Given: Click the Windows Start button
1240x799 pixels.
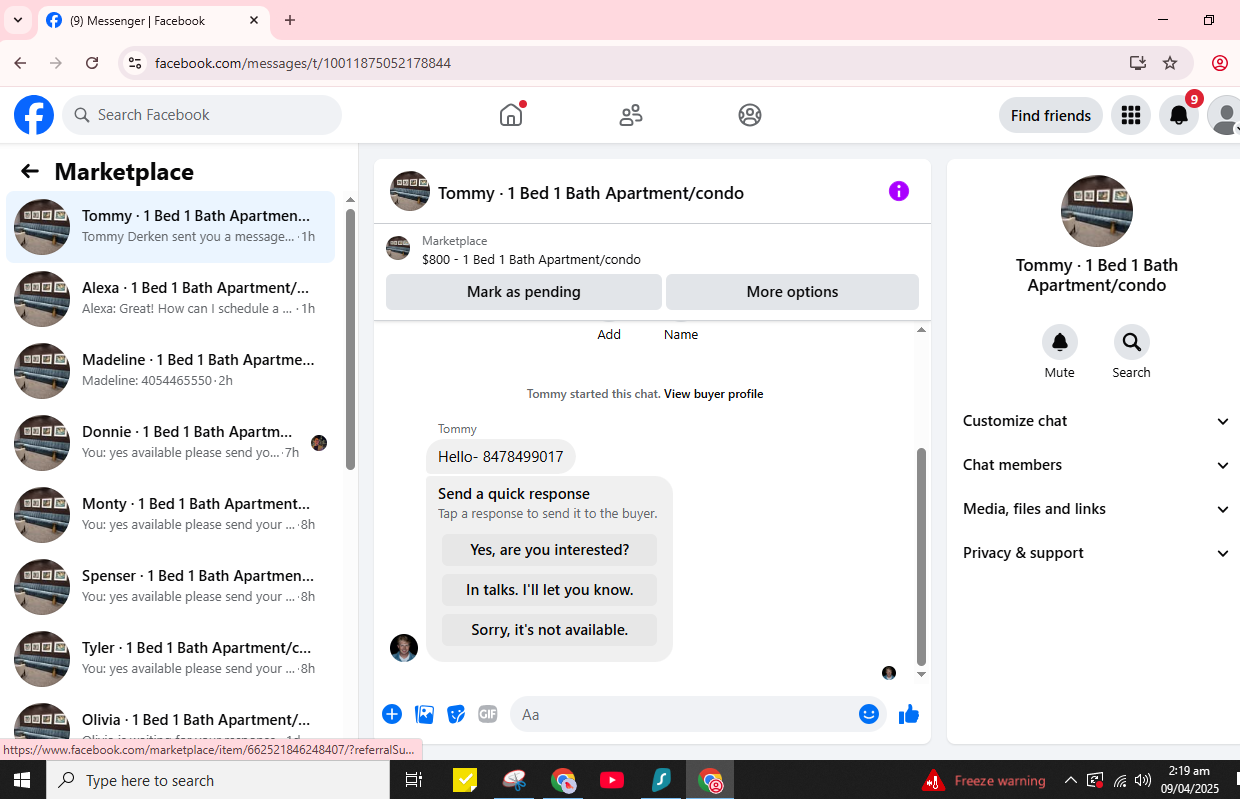Looking at the screenshot, I should pyautogui.click(x=22, y=780).
